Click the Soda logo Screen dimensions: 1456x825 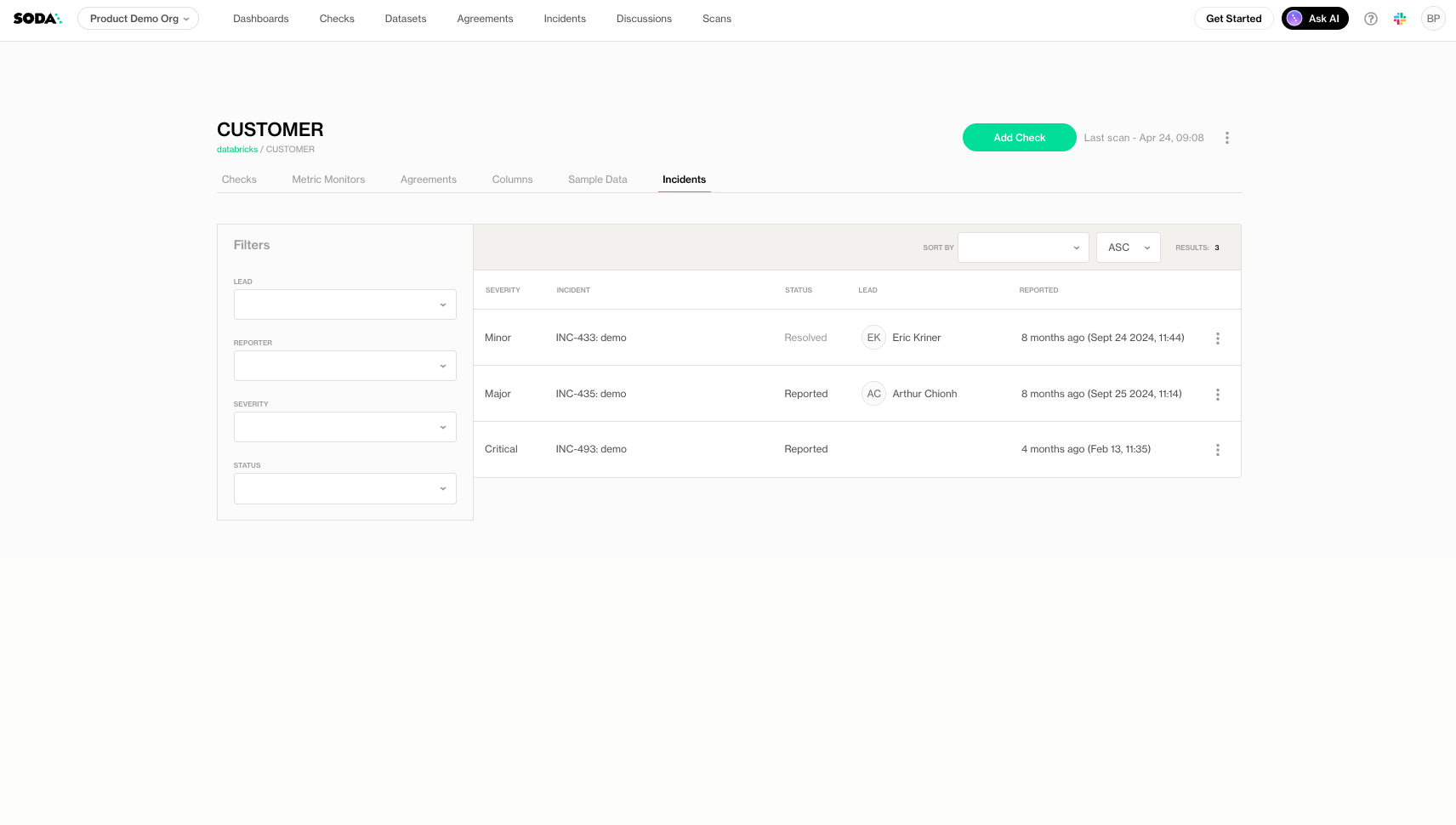click(37, 19)
